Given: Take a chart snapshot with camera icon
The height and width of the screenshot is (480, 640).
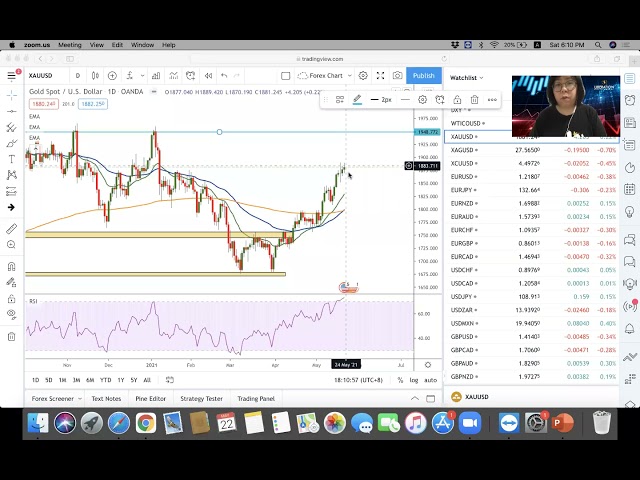Looking at the screenshot, I should 397,76.
